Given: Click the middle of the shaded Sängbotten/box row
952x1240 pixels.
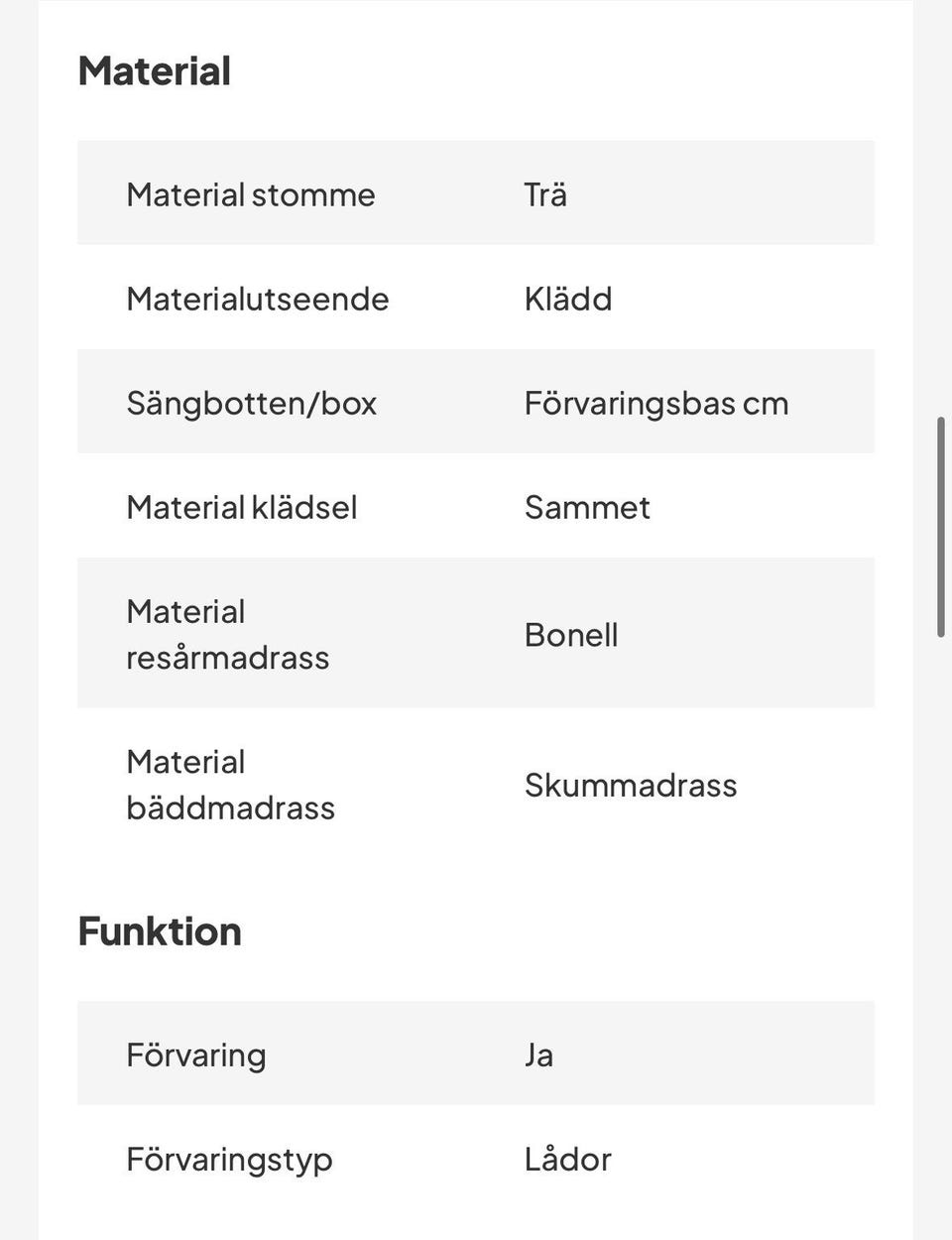Looking at the screenshot, I should click(476, 402).
